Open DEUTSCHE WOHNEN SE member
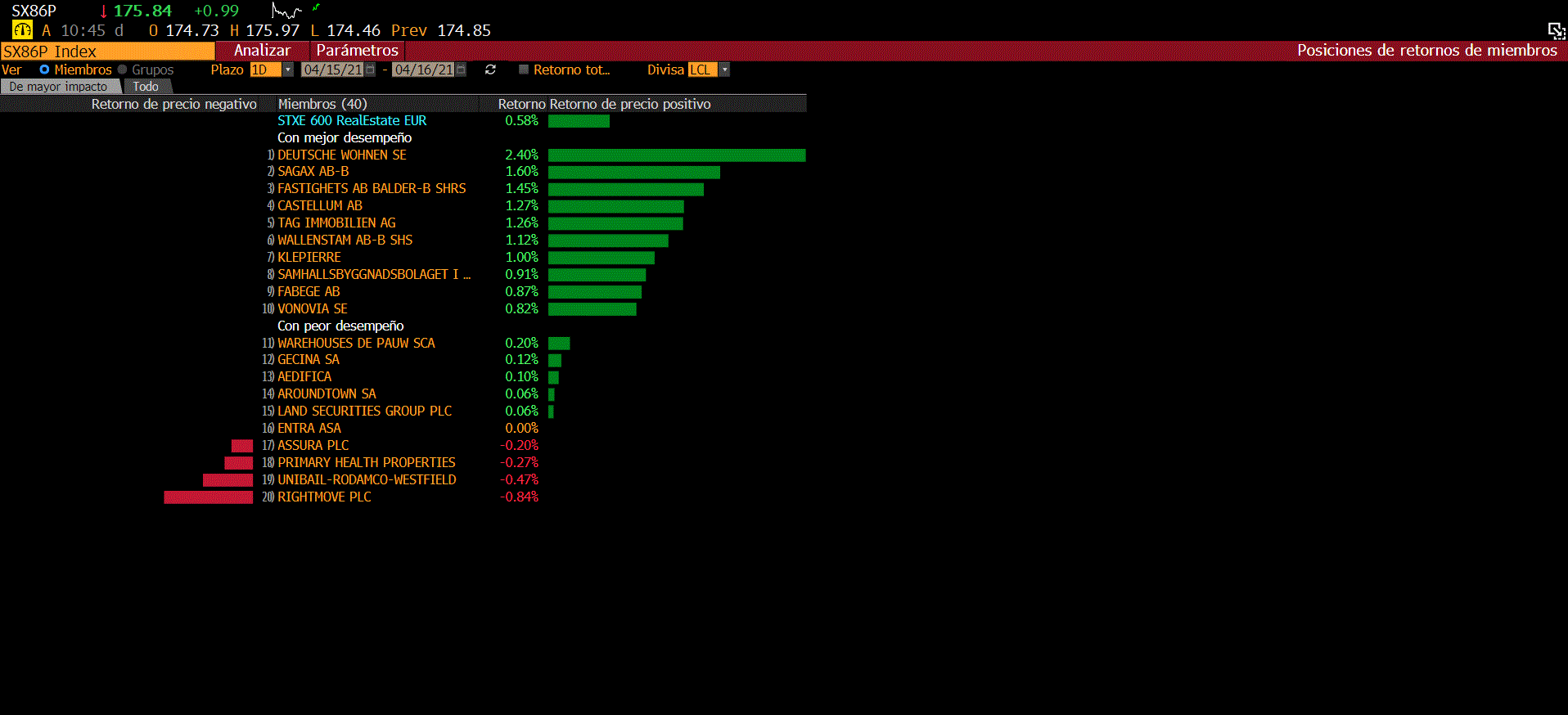 341,155
